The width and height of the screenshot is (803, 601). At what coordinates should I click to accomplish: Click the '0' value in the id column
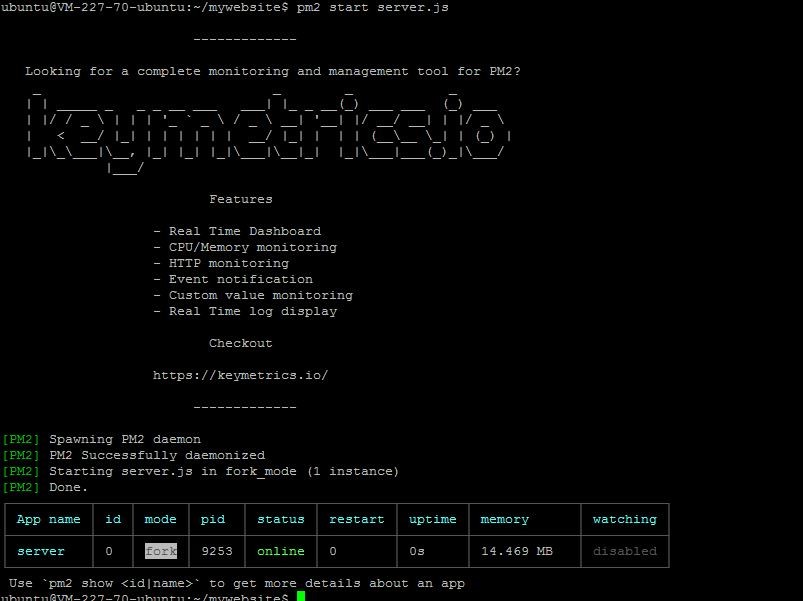point(109,551)
